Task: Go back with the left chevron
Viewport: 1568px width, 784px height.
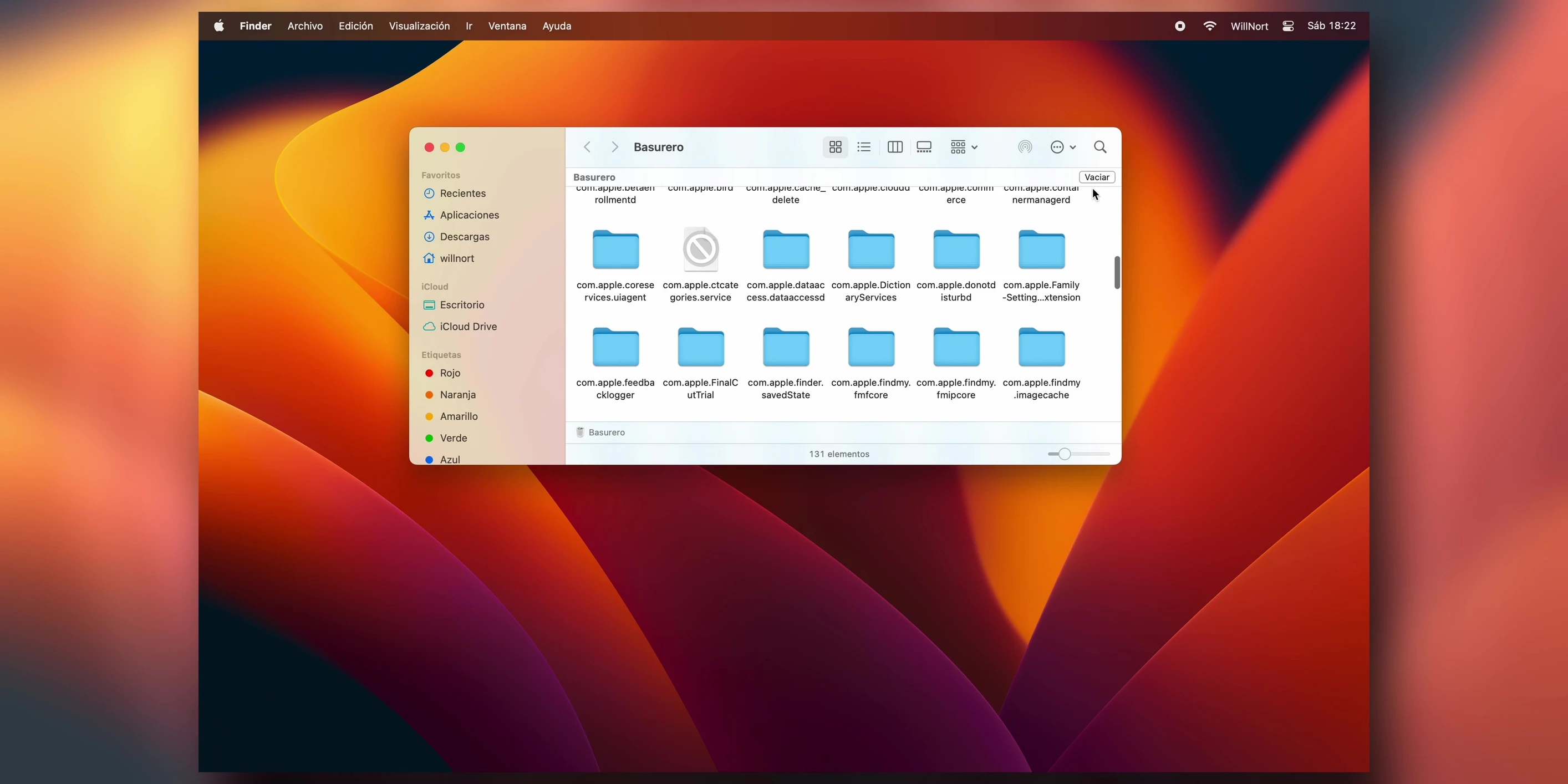Action: point(587,147)
